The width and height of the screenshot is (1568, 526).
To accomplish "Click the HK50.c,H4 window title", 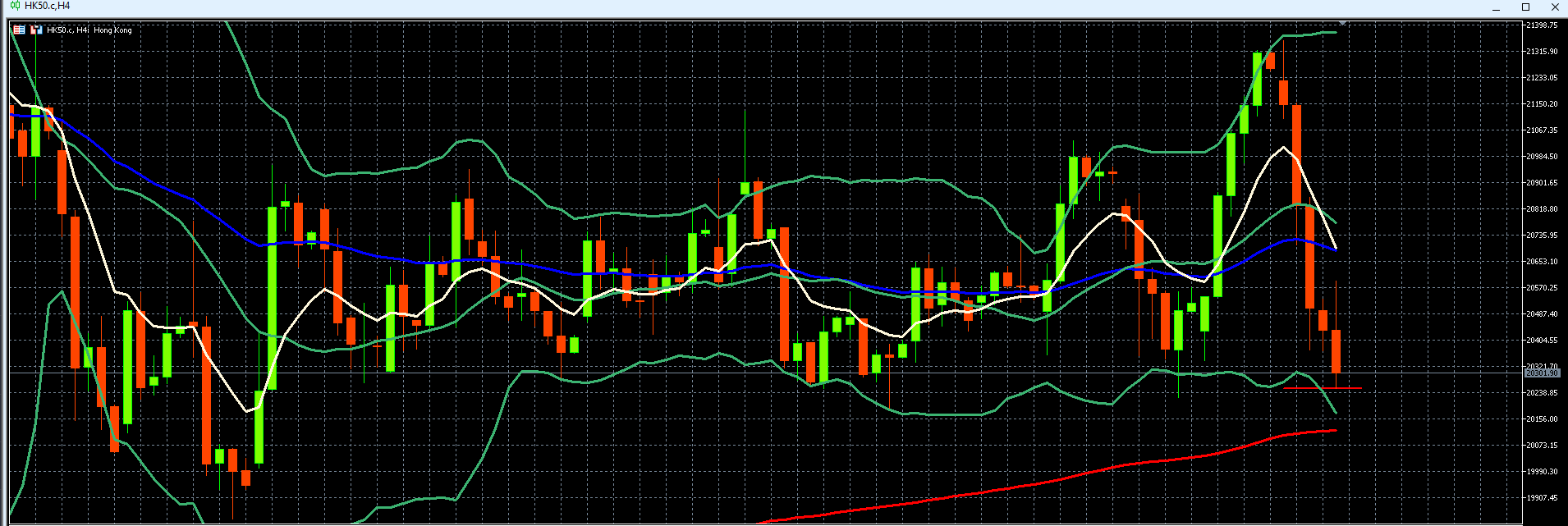I will (x=48, y=6).
